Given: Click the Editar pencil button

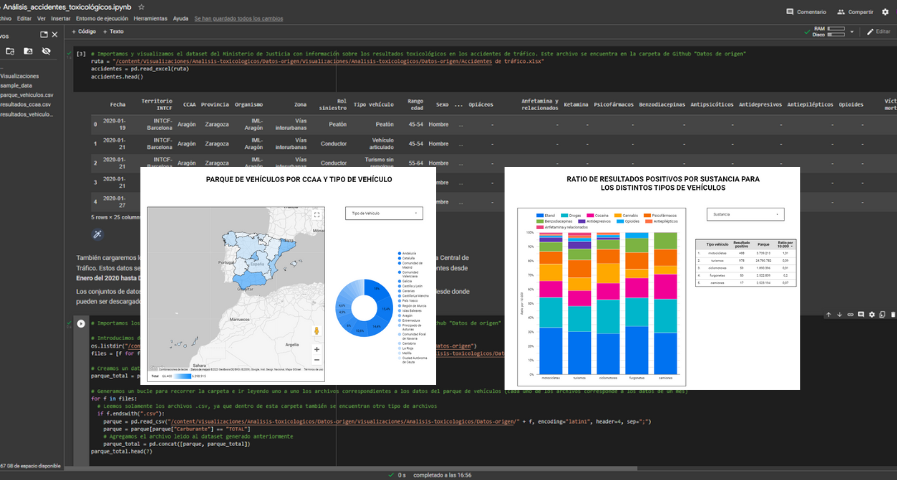Looking at the screenshot, I should tap(879, 32).
